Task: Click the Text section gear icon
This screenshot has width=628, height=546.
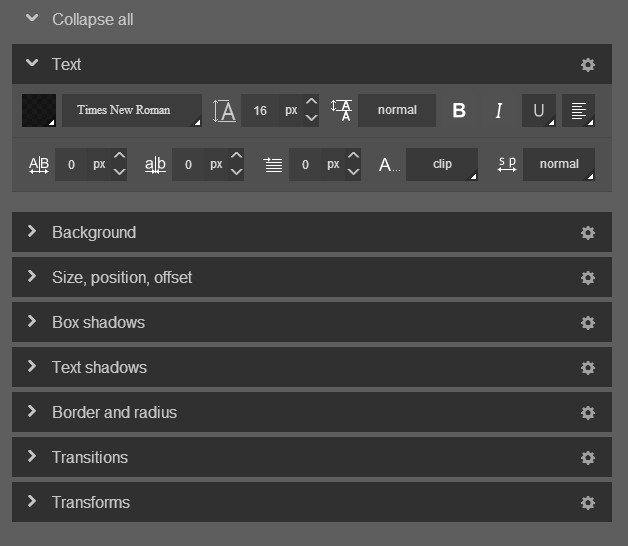Action: point(588,65)
